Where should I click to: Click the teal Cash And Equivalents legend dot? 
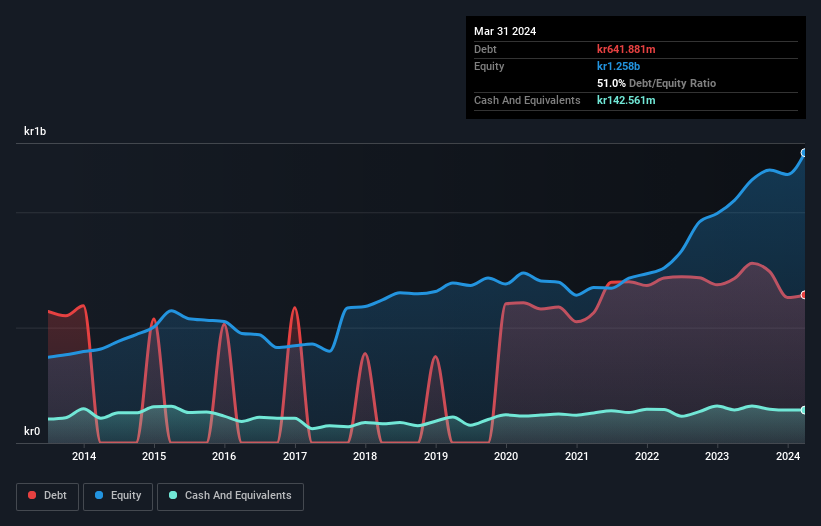pos(173,495)
